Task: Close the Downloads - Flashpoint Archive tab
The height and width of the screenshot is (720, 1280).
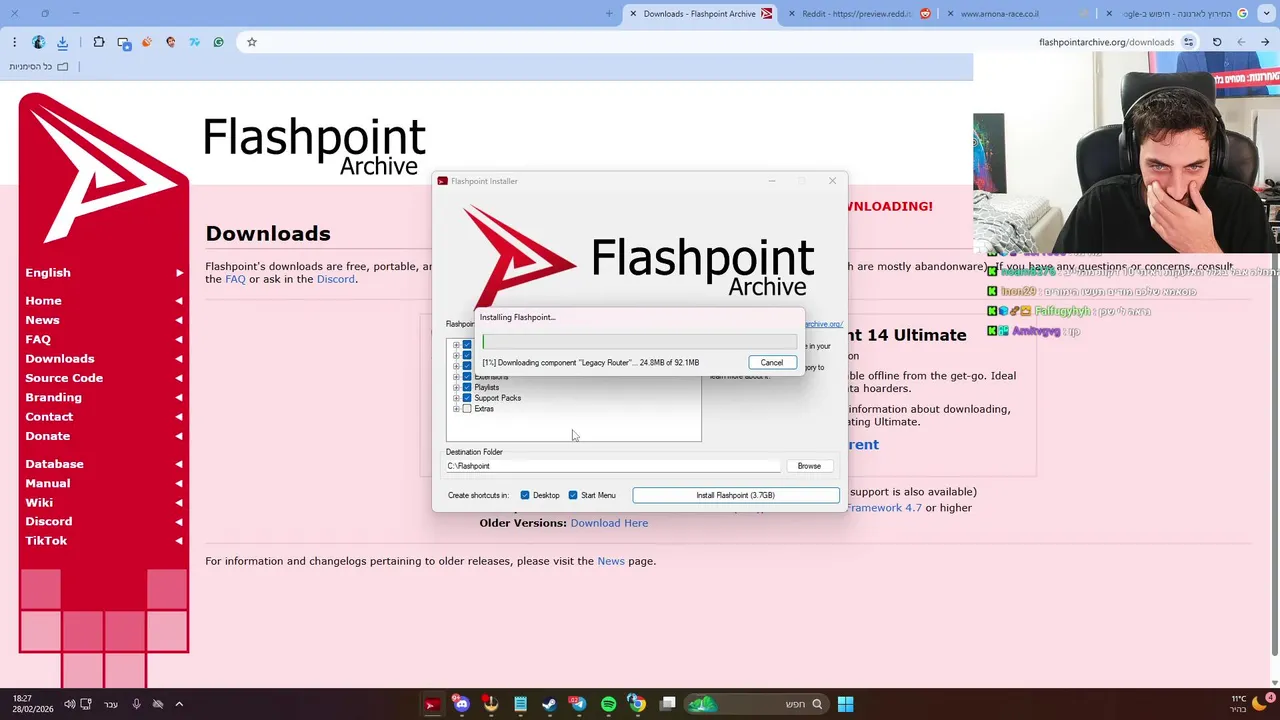Action: [x=633, y=14]
